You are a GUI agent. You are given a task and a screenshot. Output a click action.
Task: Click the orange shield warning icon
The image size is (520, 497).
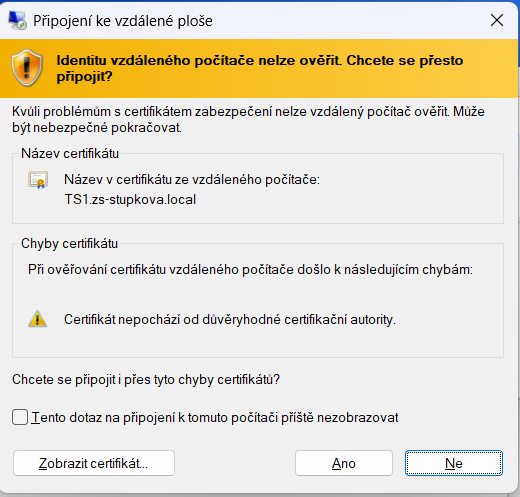27,68
